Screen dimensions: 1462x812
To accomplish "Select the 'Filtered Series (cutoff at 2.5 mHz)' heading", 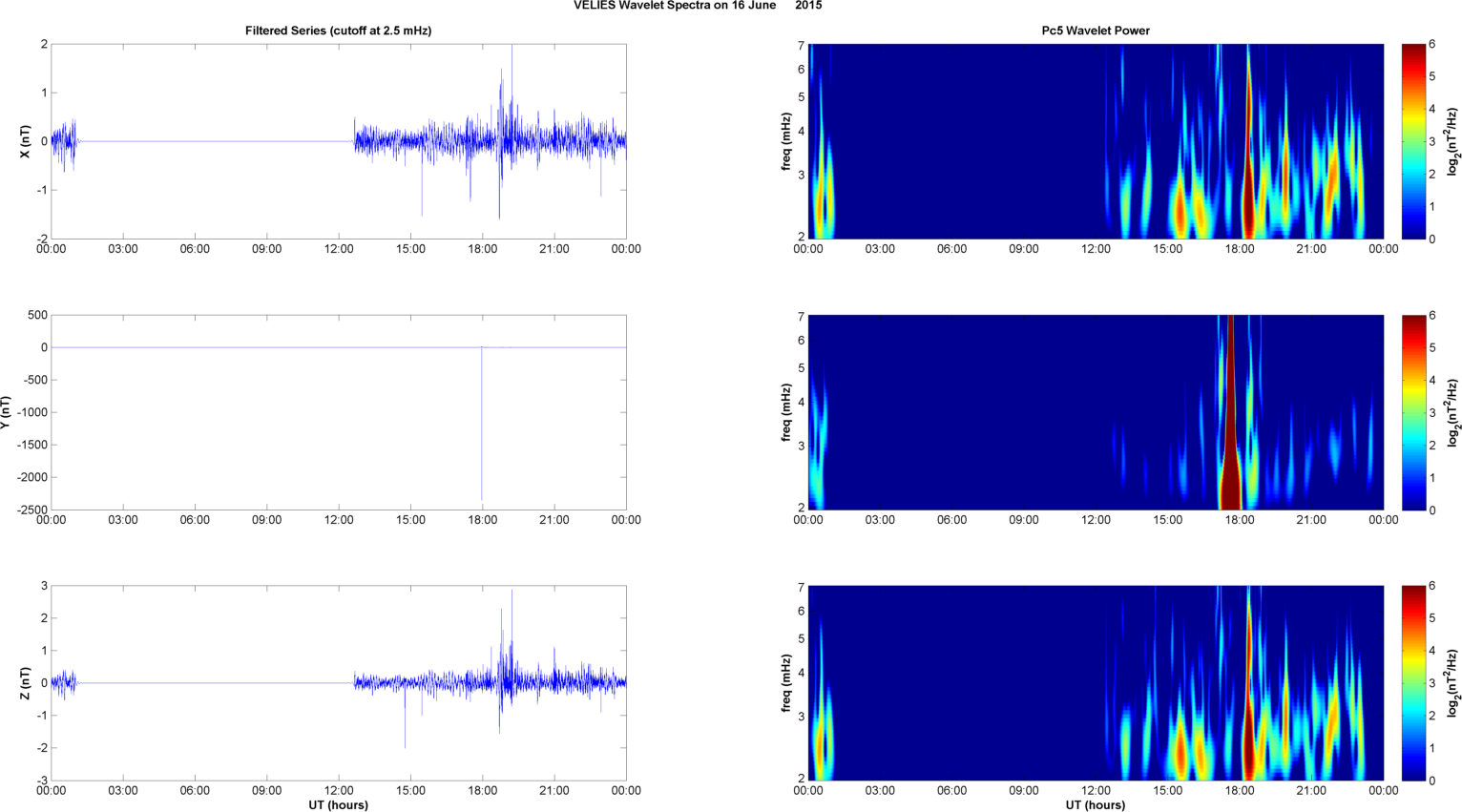I will pos(338,31).
